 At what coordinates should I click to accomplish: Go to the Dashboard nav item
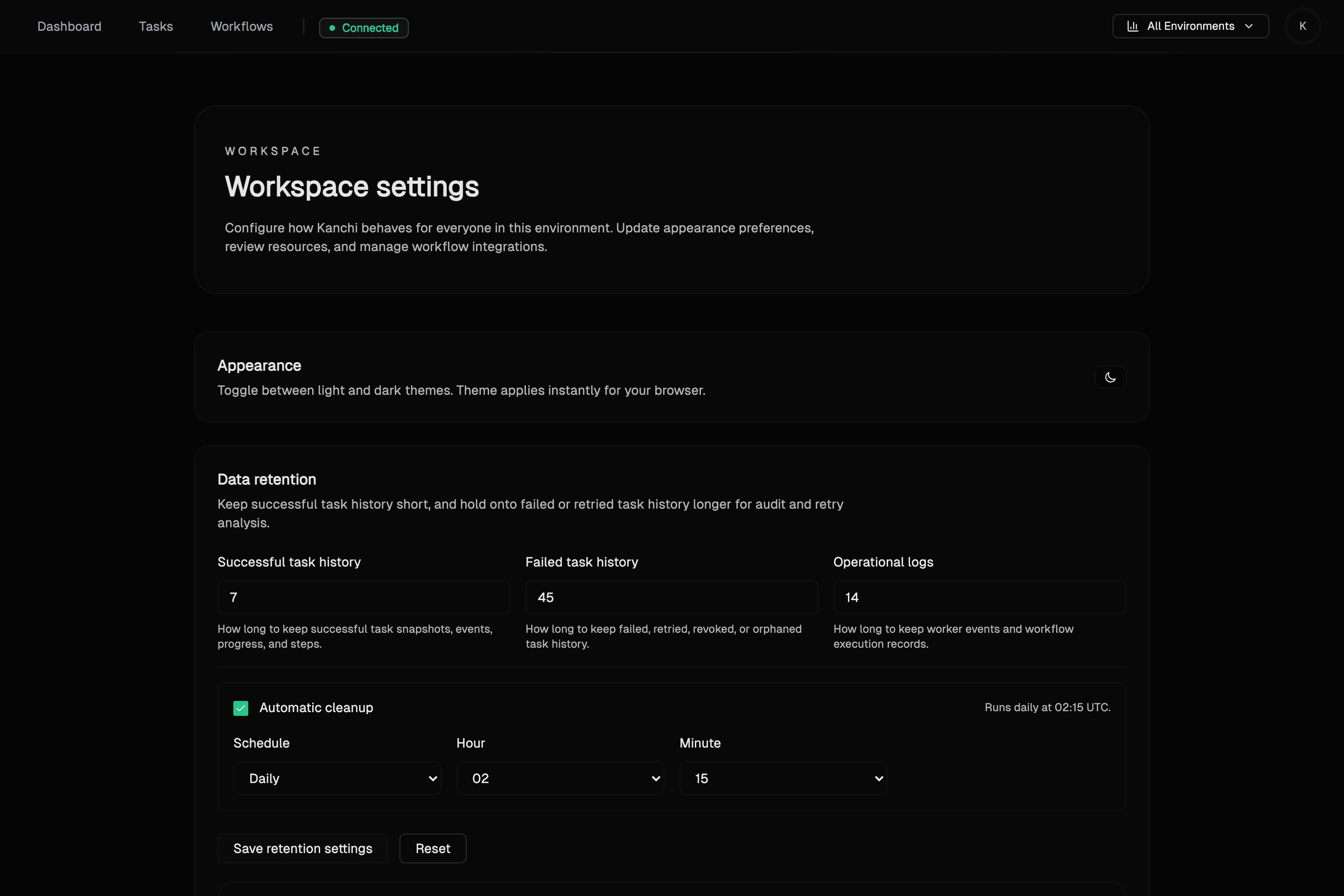[x=69, y=26]
